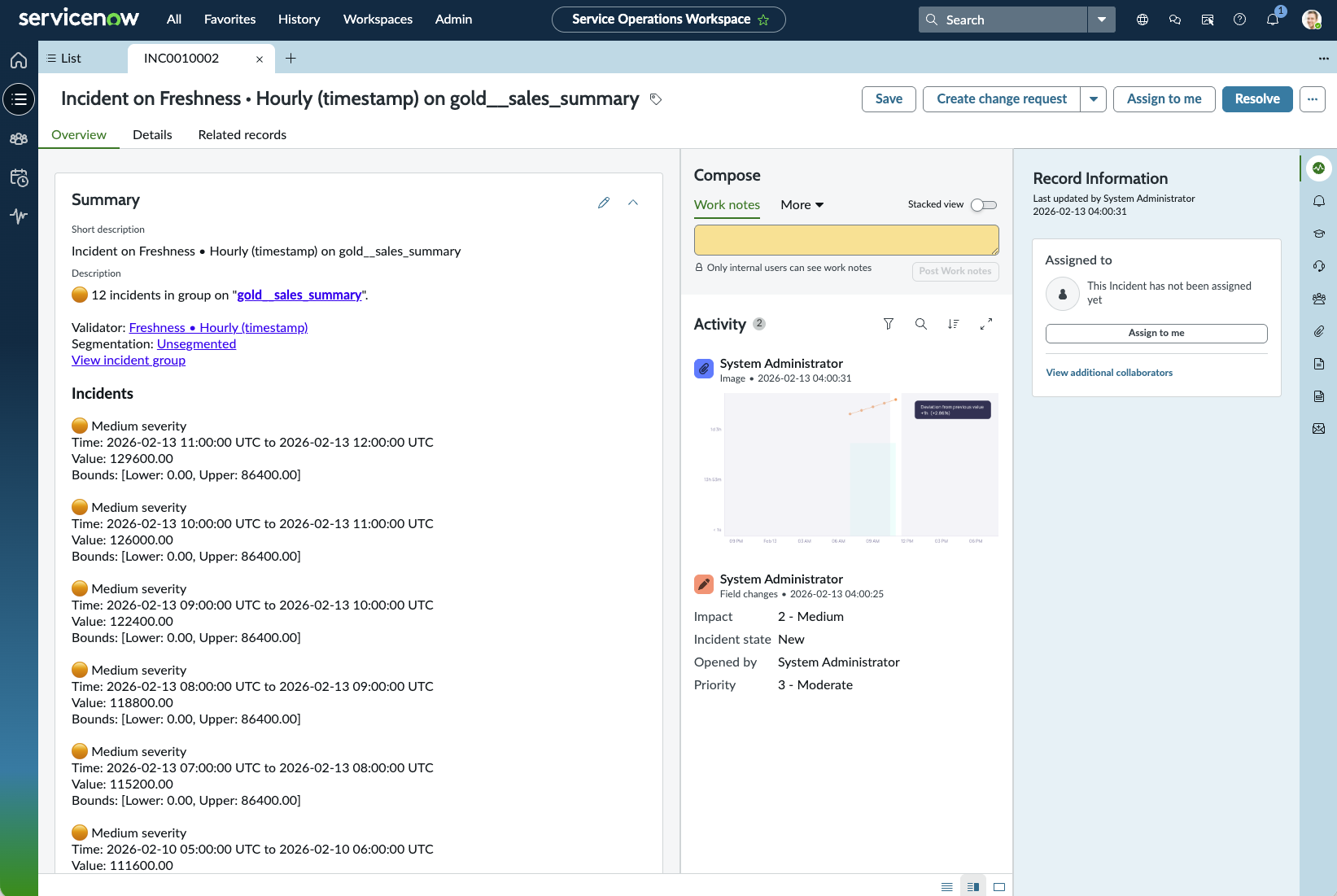Open the globe scope selector icon
Screen dimensions: 1337x896
click(x=1143, y=20)
